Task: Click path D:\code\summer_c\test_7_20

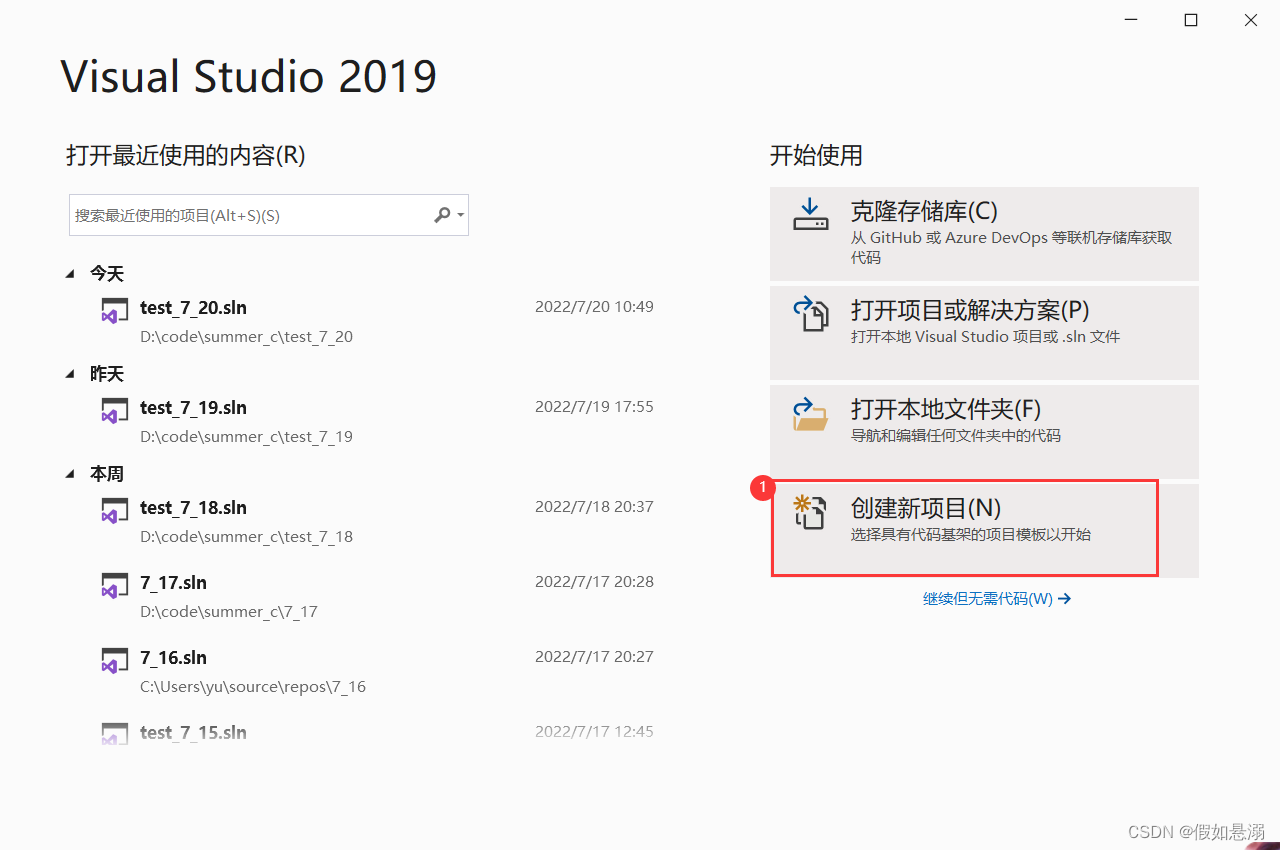Action: (x=246, y=337)
